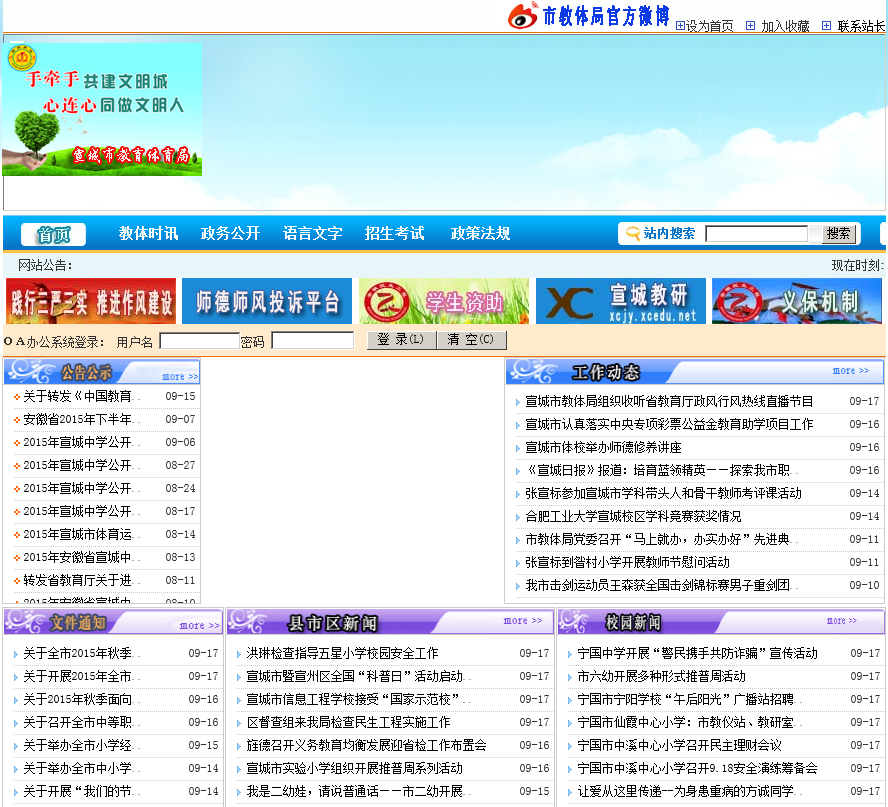The height and width of the screenshot is (807, 888).
Task: Open the 政务公开 menu
Action: [x=230, y=233]
